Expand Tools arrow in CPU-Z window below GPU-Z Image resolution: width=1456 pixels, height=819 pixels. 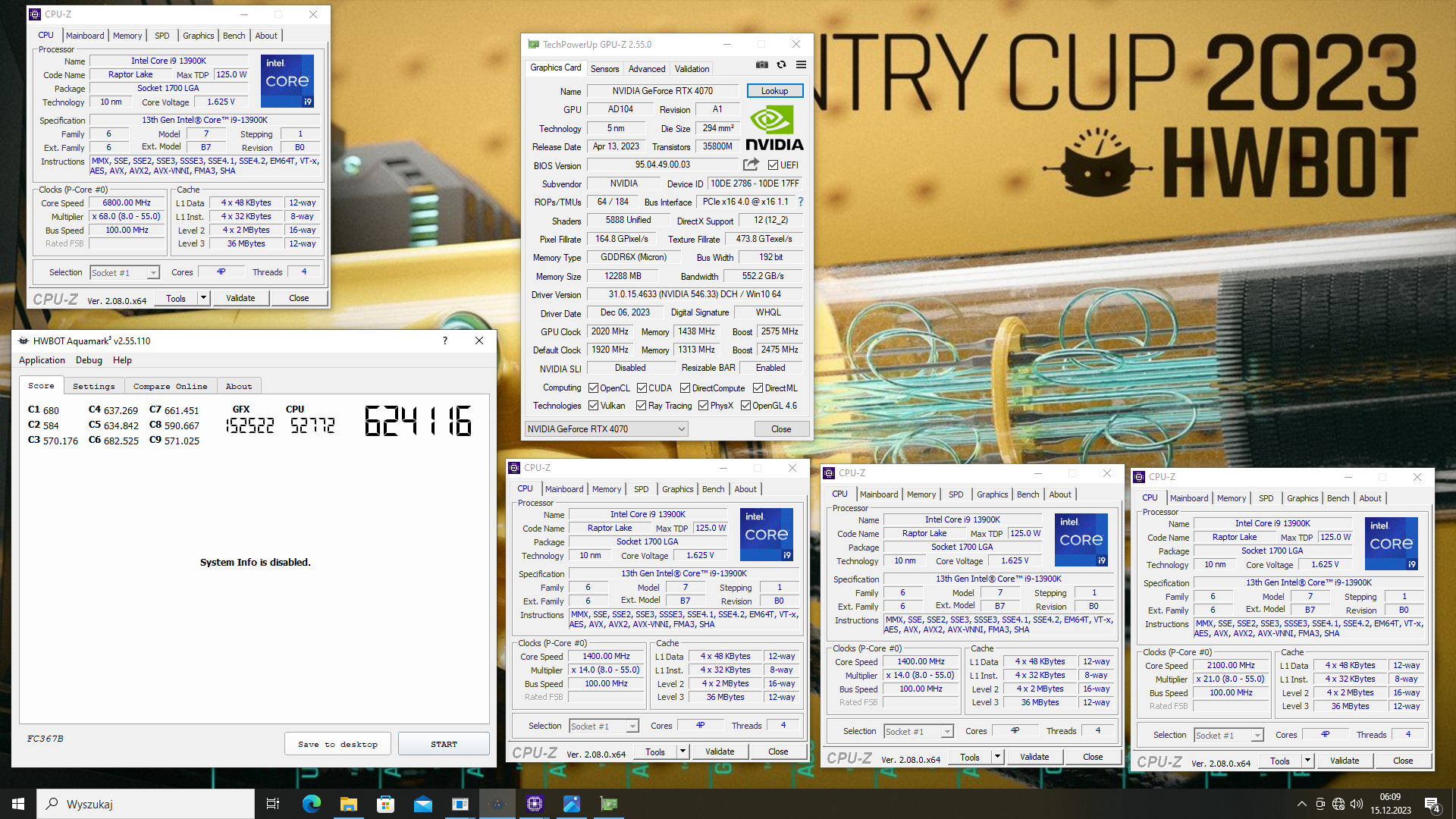(x=682, y=752)
